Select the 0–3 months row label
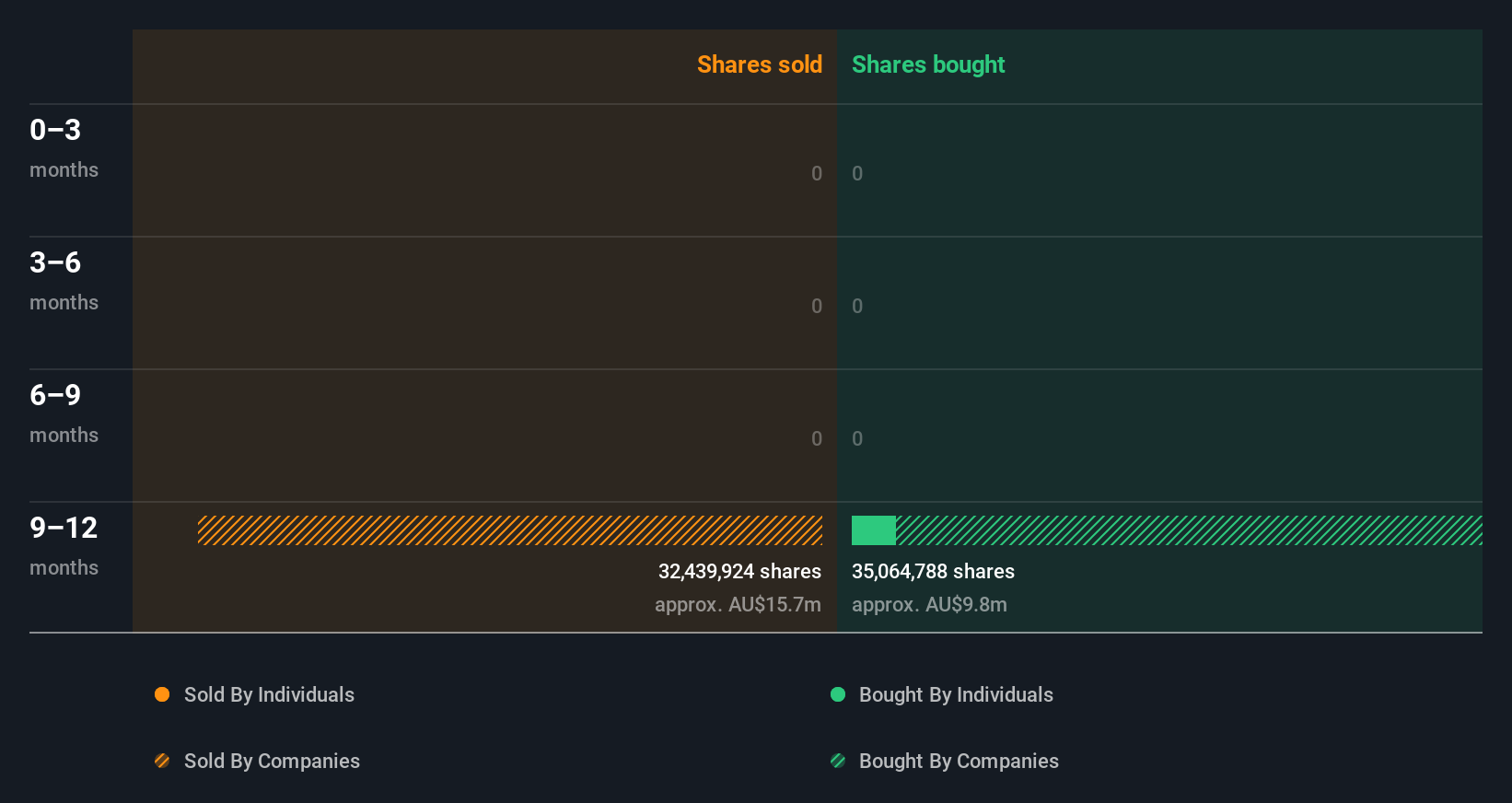Viewport: 1512px width, 803px height. point(64,148)
